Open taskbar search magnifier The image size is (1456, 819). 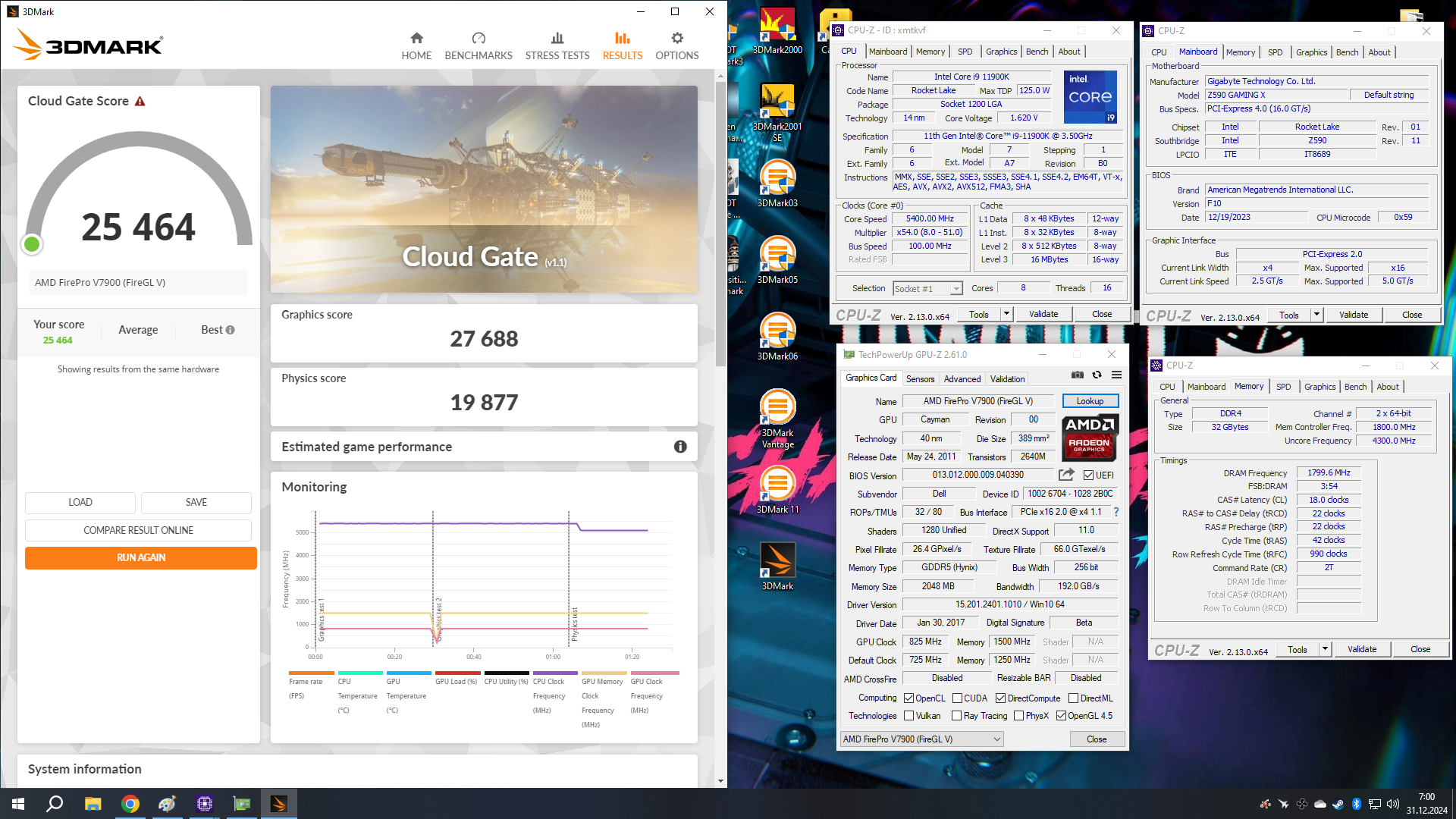(55, 804)
